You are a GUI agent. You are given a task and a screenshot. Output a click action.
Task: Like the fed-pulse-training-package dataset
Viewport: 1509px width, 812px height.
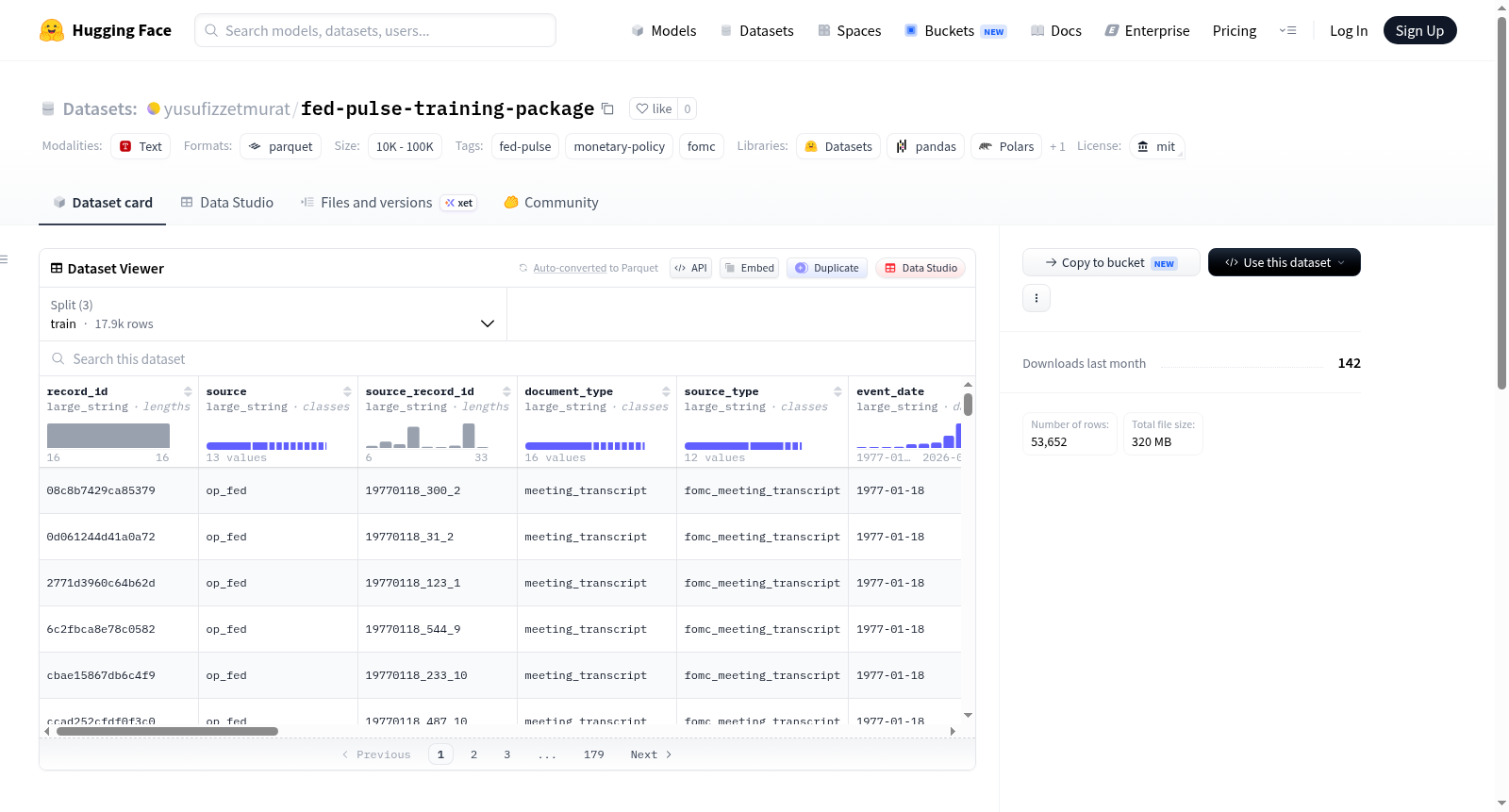point(654,108)
